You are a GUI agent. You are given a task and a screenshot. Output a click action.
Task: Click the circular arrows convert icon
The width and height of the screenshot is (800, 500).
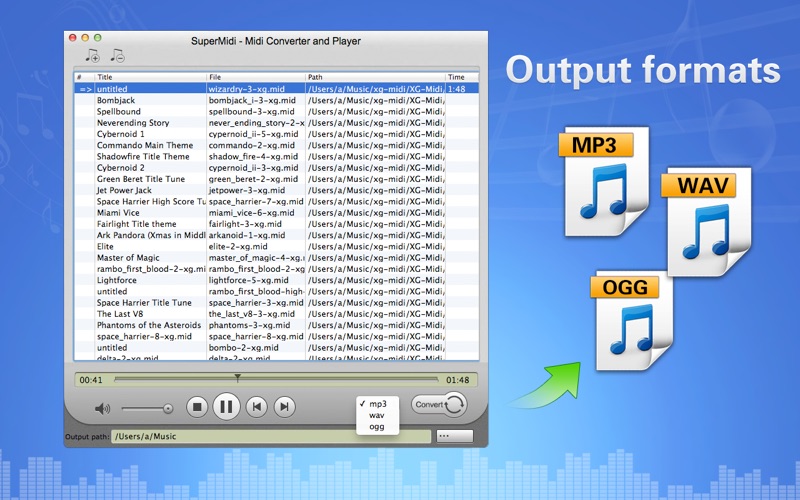tap(456, 405)
